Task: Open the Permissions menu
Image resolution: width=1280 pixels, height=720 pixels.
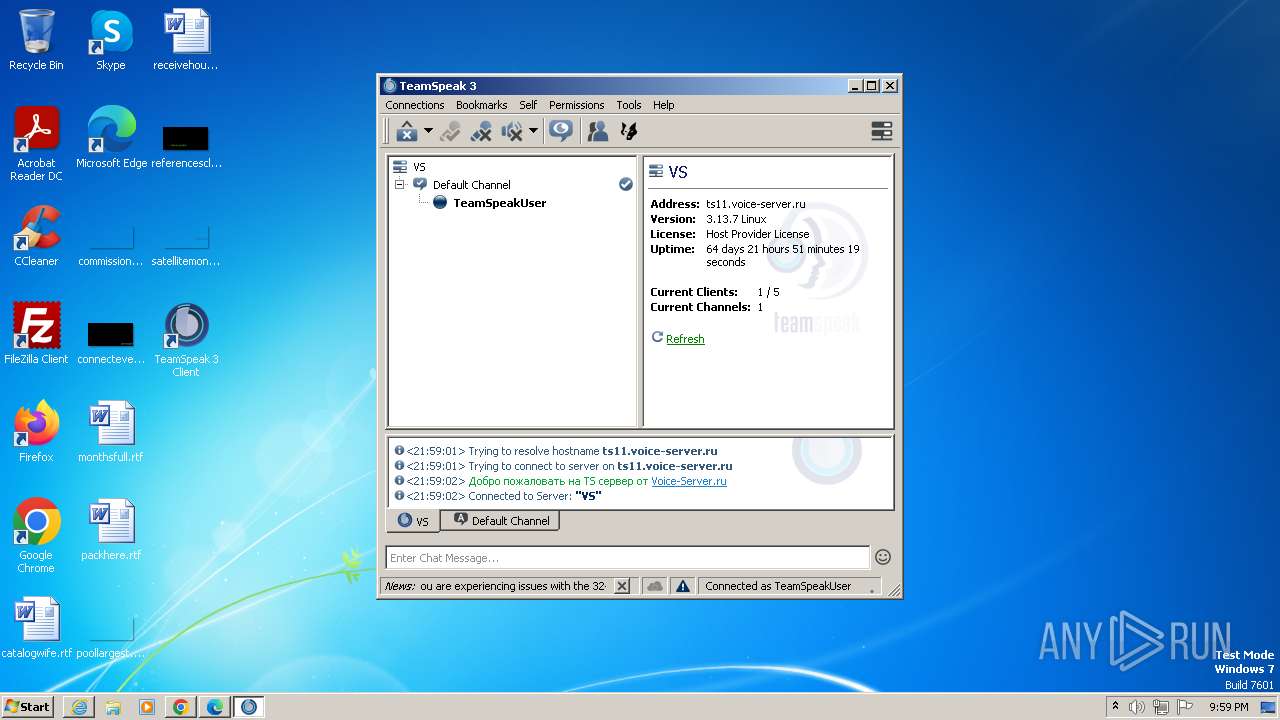Action: 576,105
